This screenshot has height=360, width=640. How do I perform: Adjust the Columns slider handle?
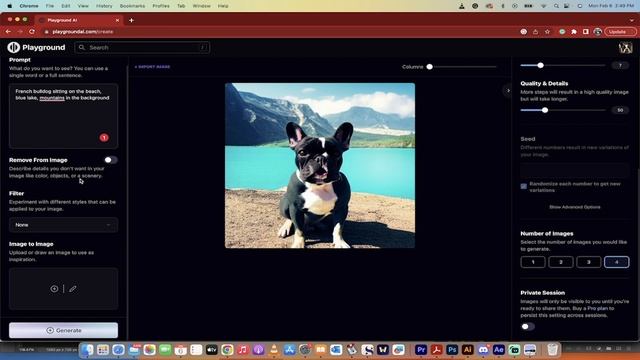coord(429,67)
